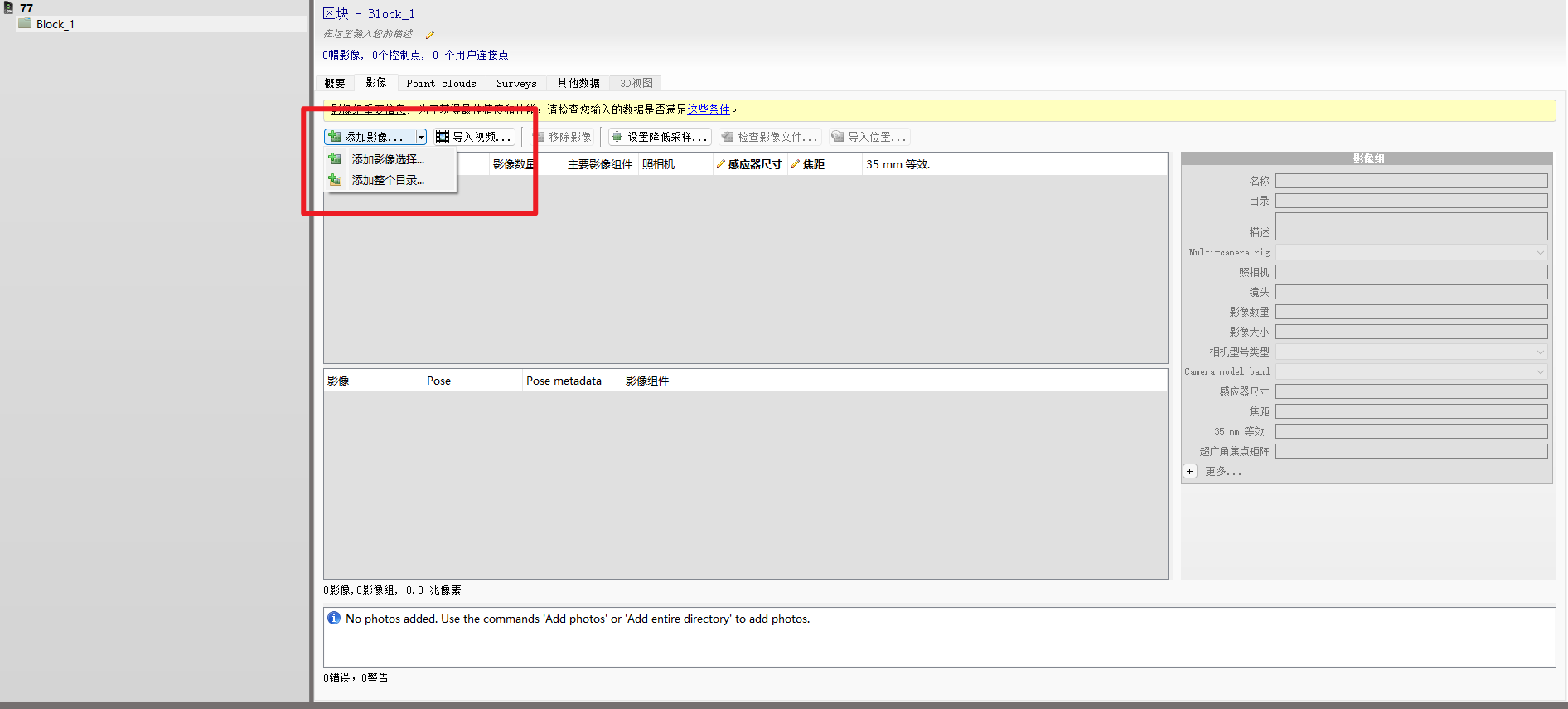Click the 名称 input field
The image size is (1568, 709).
tap(1411, 181)
